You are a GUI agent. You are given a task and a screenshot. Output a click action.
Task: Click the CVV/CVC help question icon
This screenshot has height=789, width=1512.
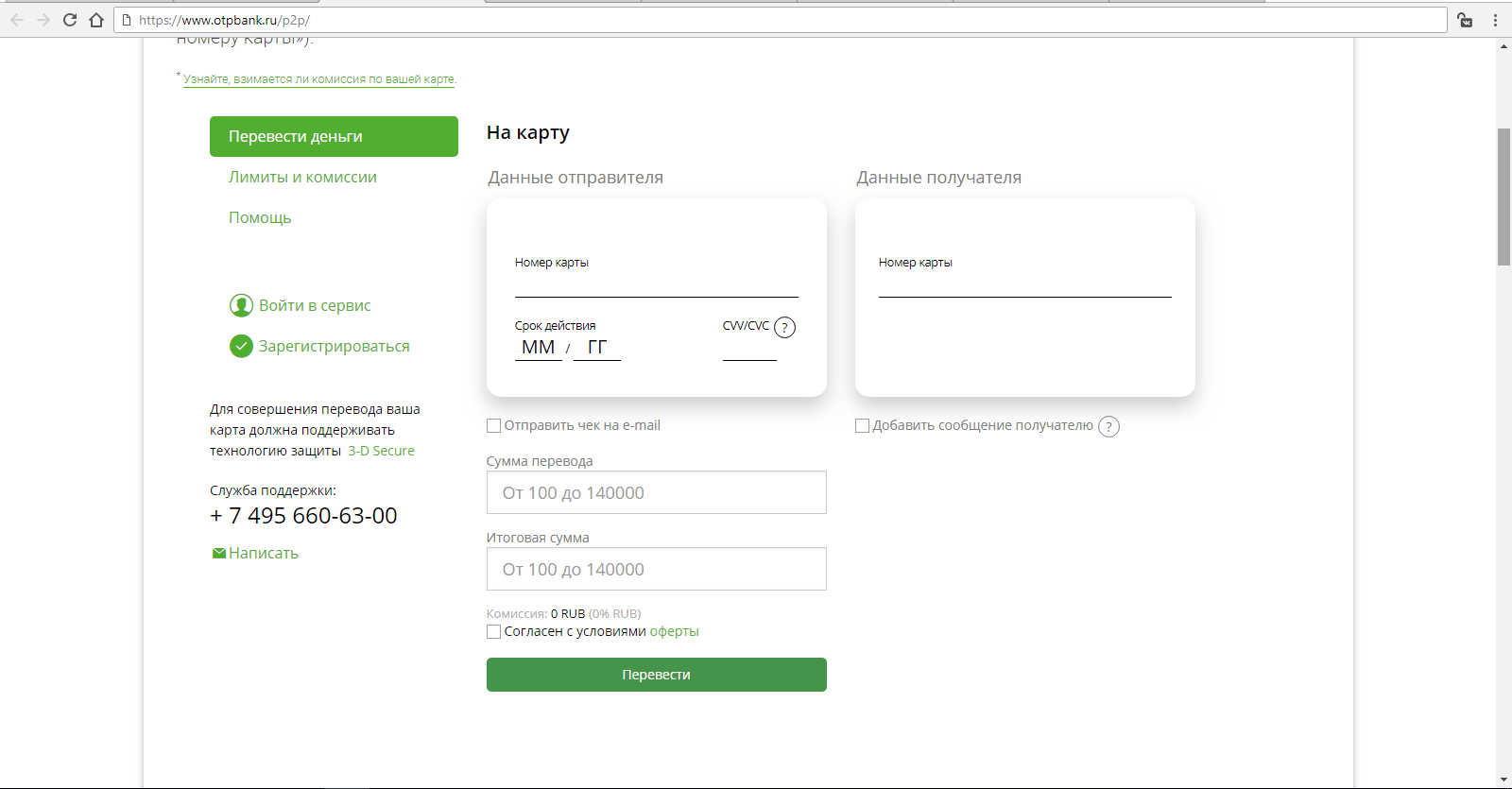tap(784, 328)
